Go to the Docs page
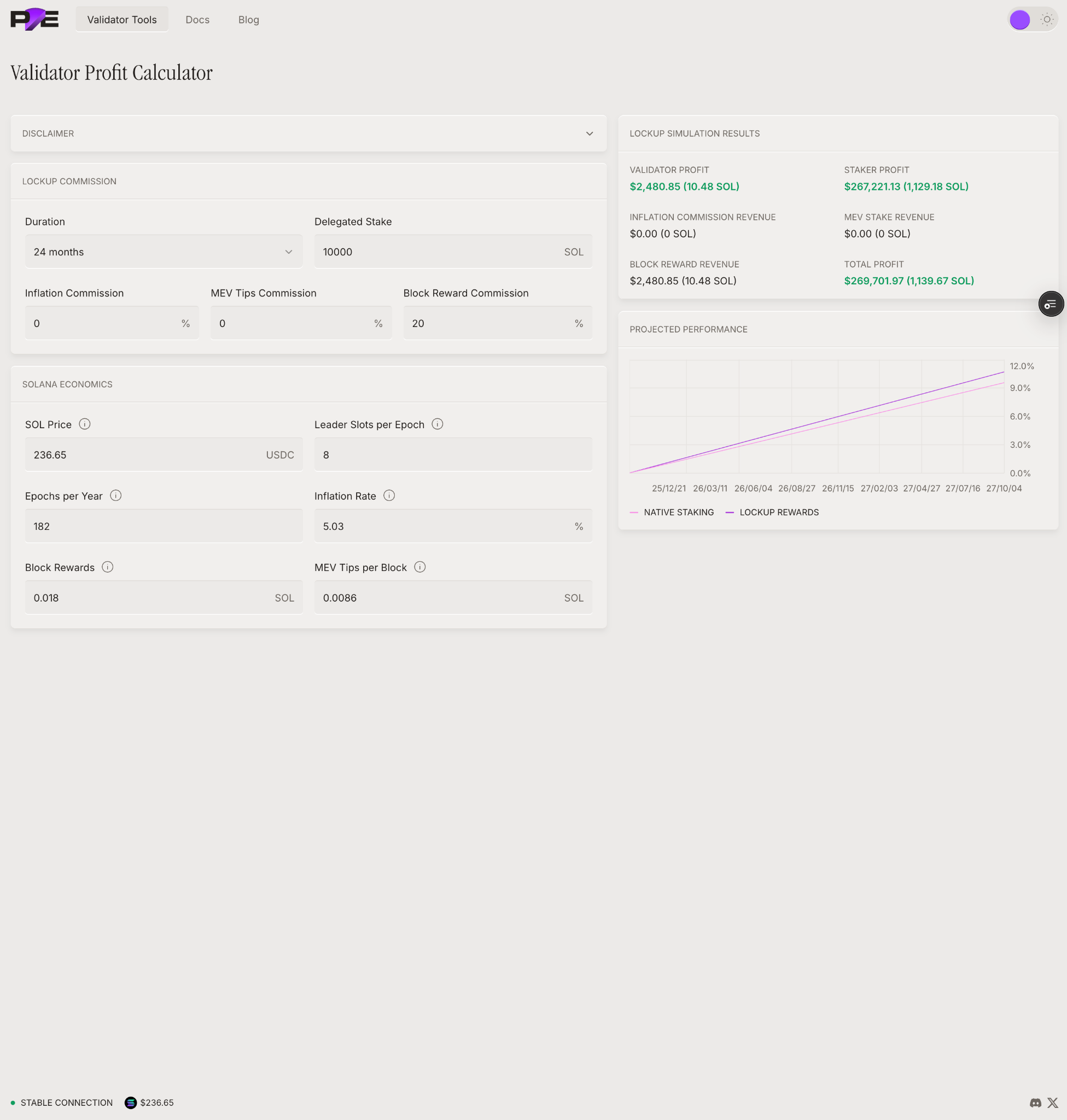The height and width of the screenshot is (1120, 1067). pyautogui.click(x=197, y=19)
